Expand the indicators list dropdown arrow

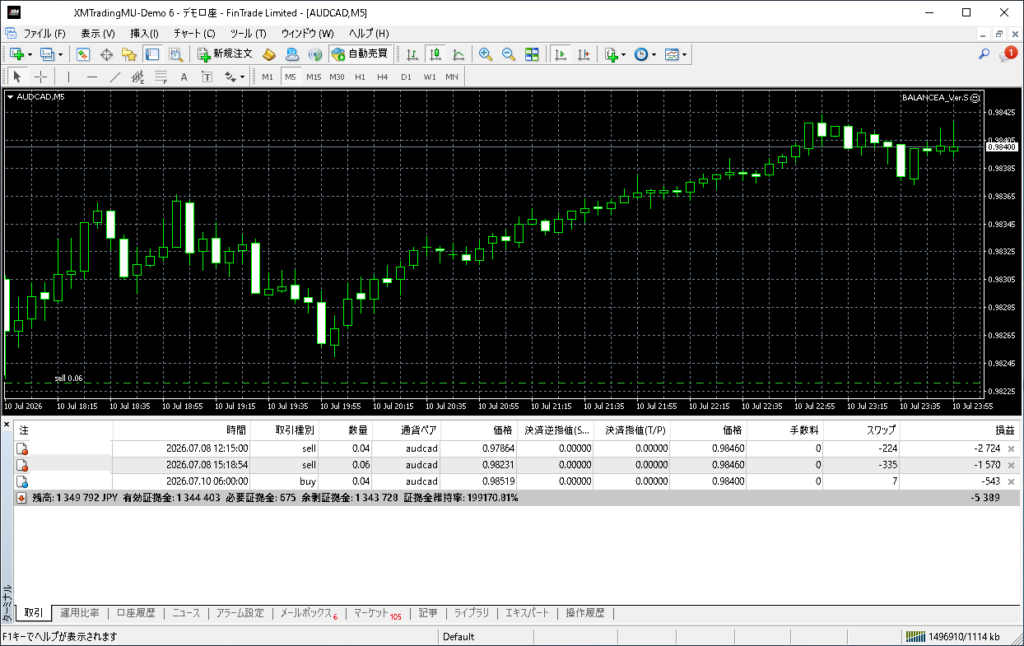point(624,55)
